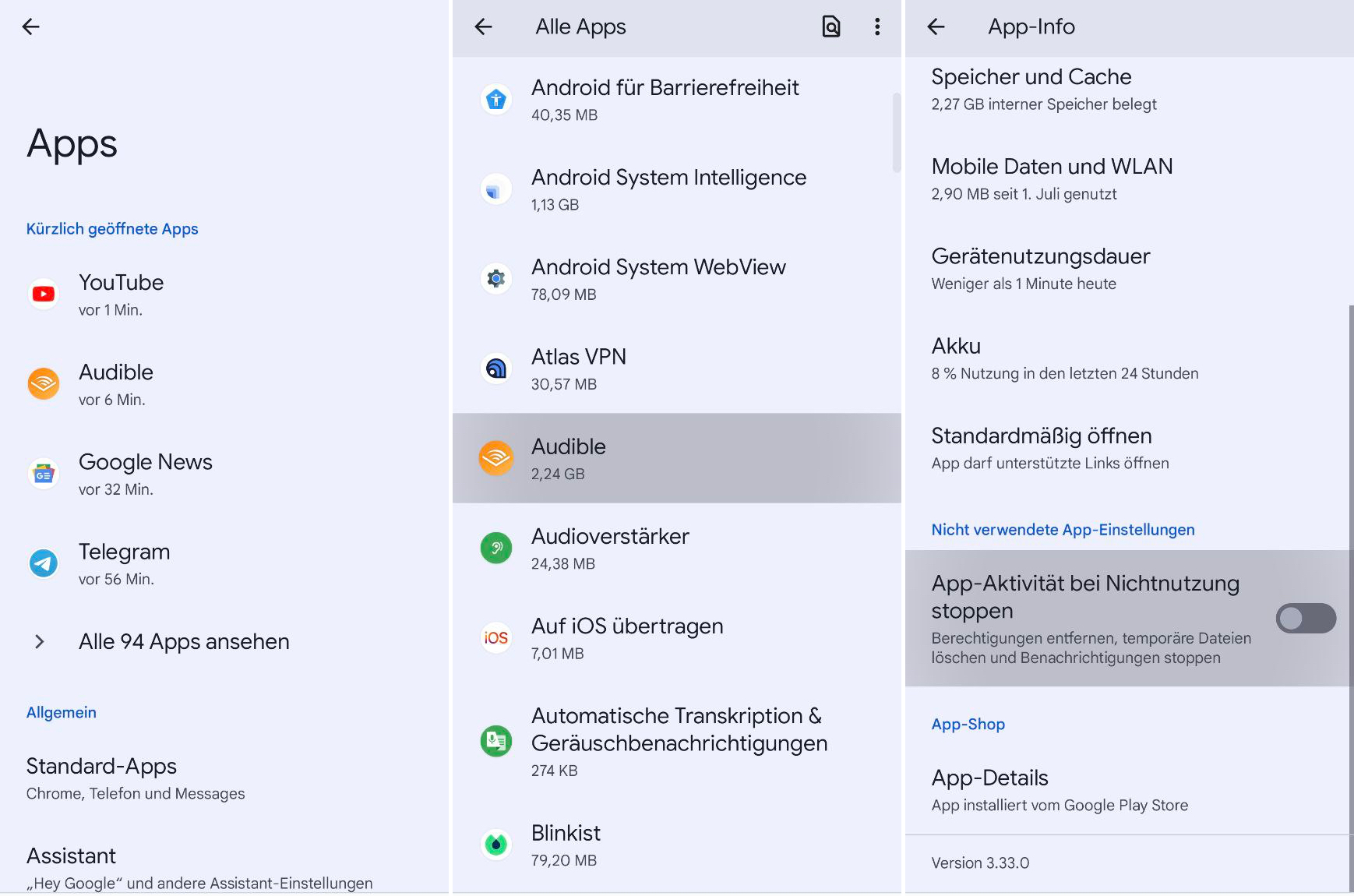1354x896 pixels.
Task: Open Mobile Daten und WLAN
Action: 1129,179
